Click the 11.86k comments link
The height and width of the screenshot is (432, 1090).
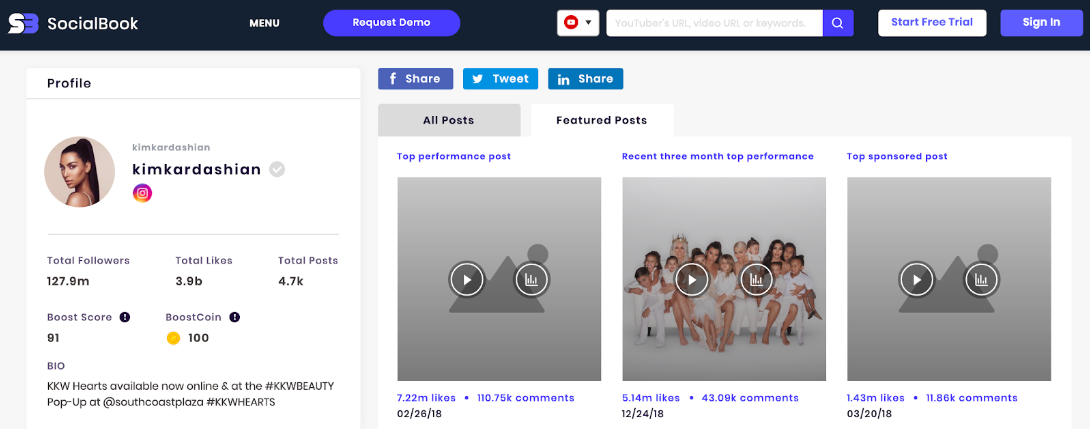(x=972, y=398)
